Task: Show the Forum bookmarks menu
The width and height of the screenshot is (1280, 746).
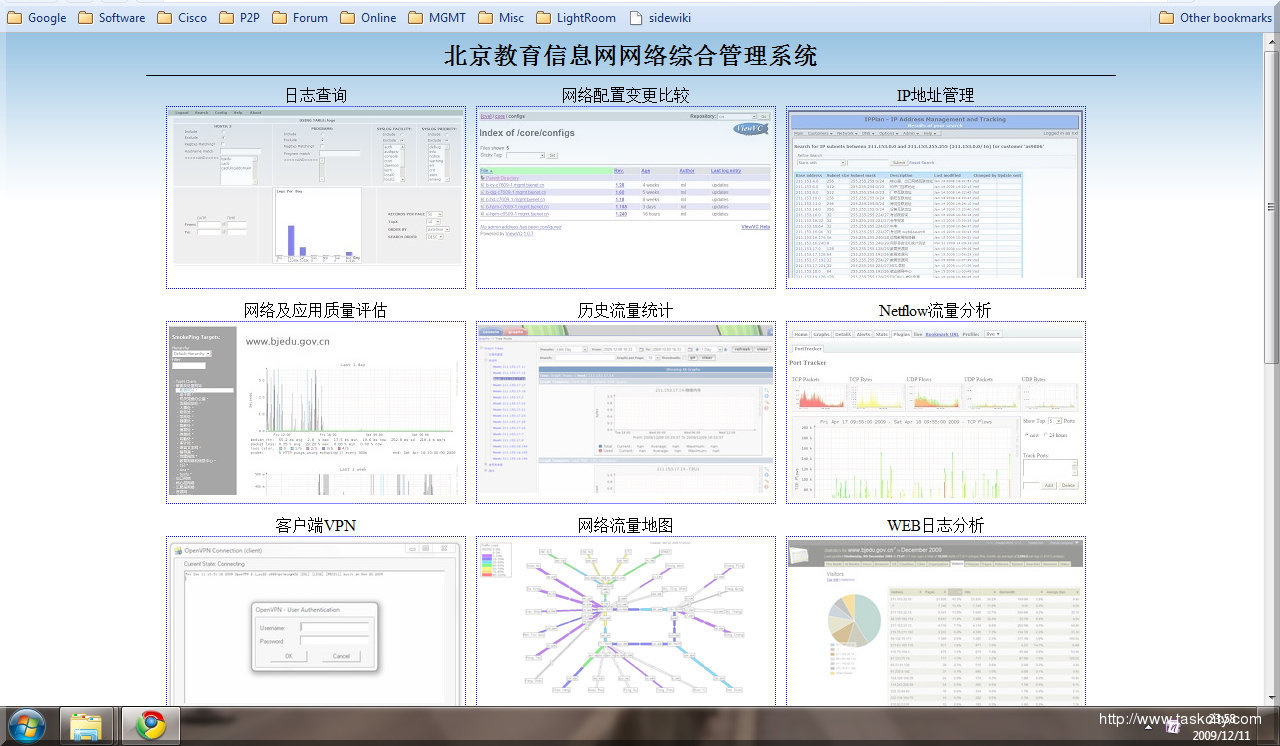Action: [300, 17]
